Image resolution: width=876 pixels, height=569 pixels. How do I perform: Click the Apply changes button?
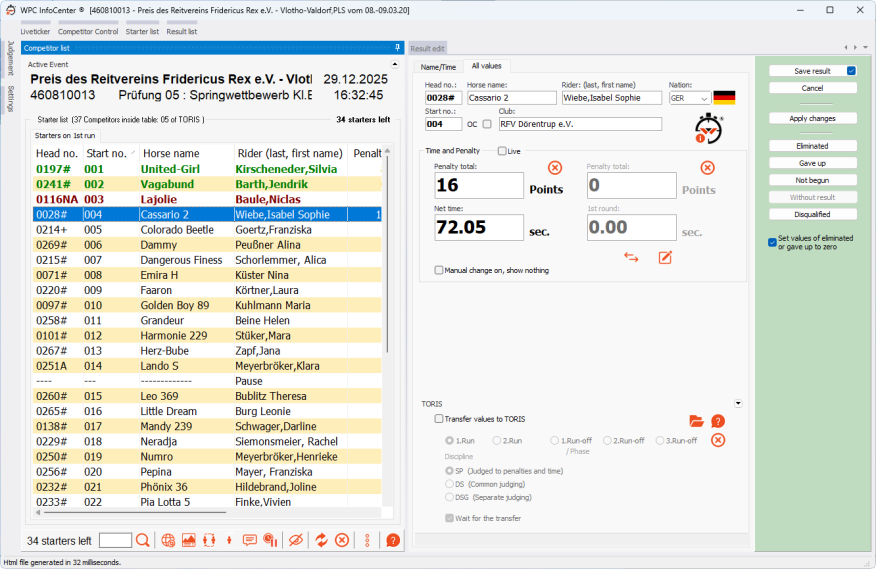[812, 118]
